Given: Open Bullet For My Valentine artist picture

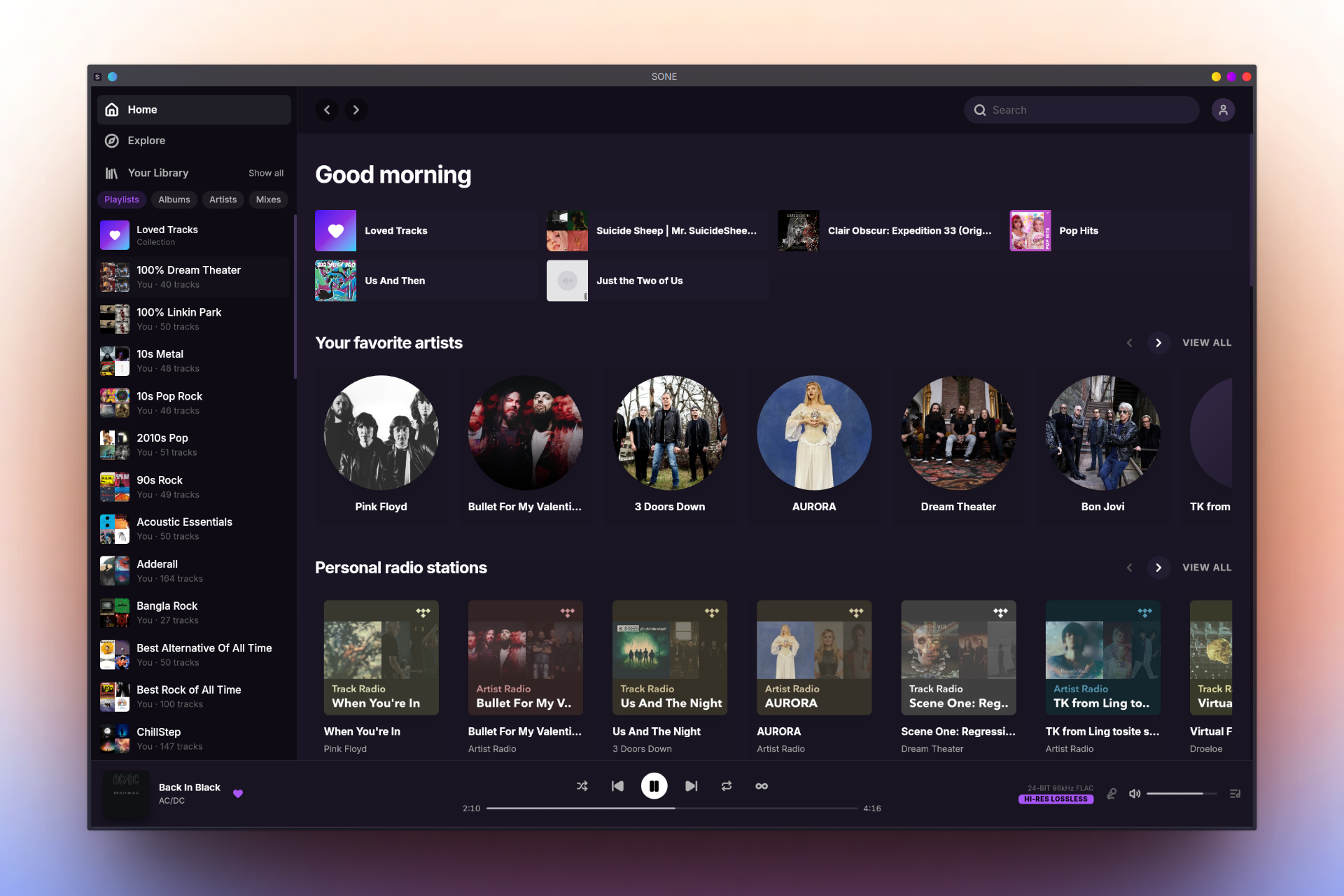Looking at the screenshot, I should click(526, 433).
